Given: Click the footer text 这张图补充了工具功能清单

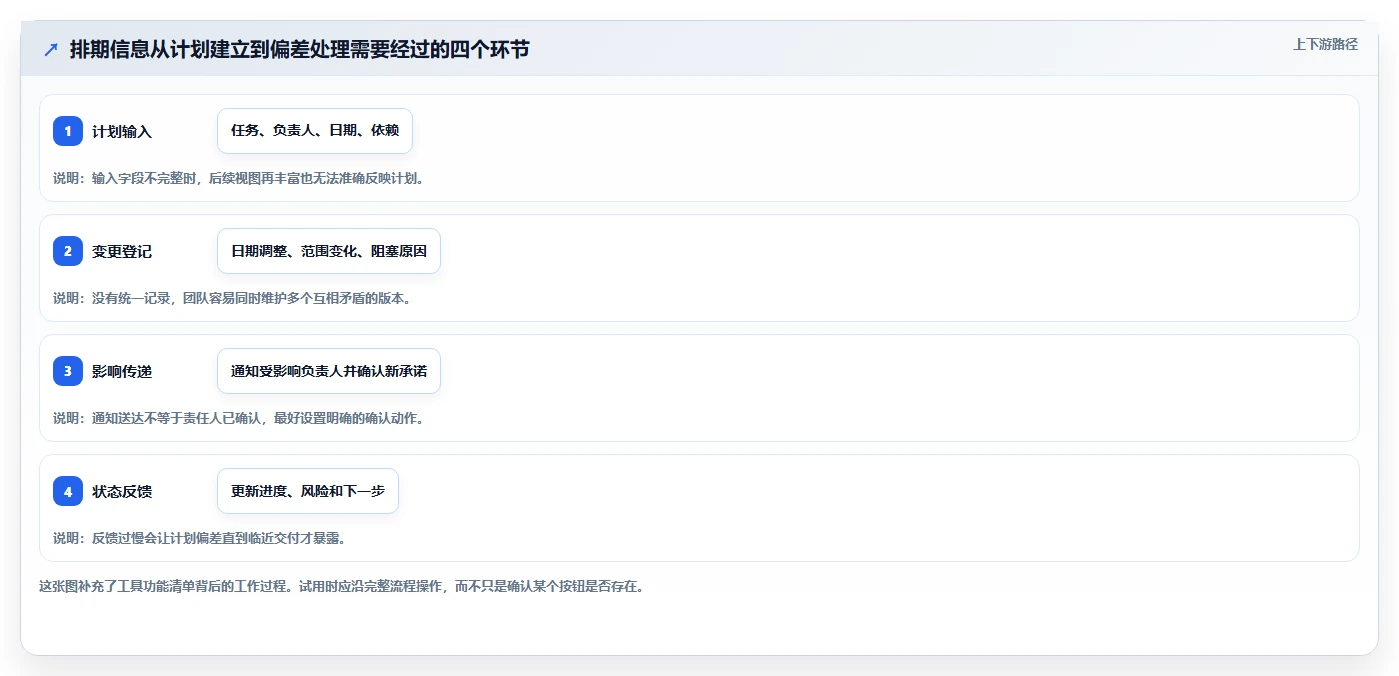Looking at the screenshot, I should [341, 586].
